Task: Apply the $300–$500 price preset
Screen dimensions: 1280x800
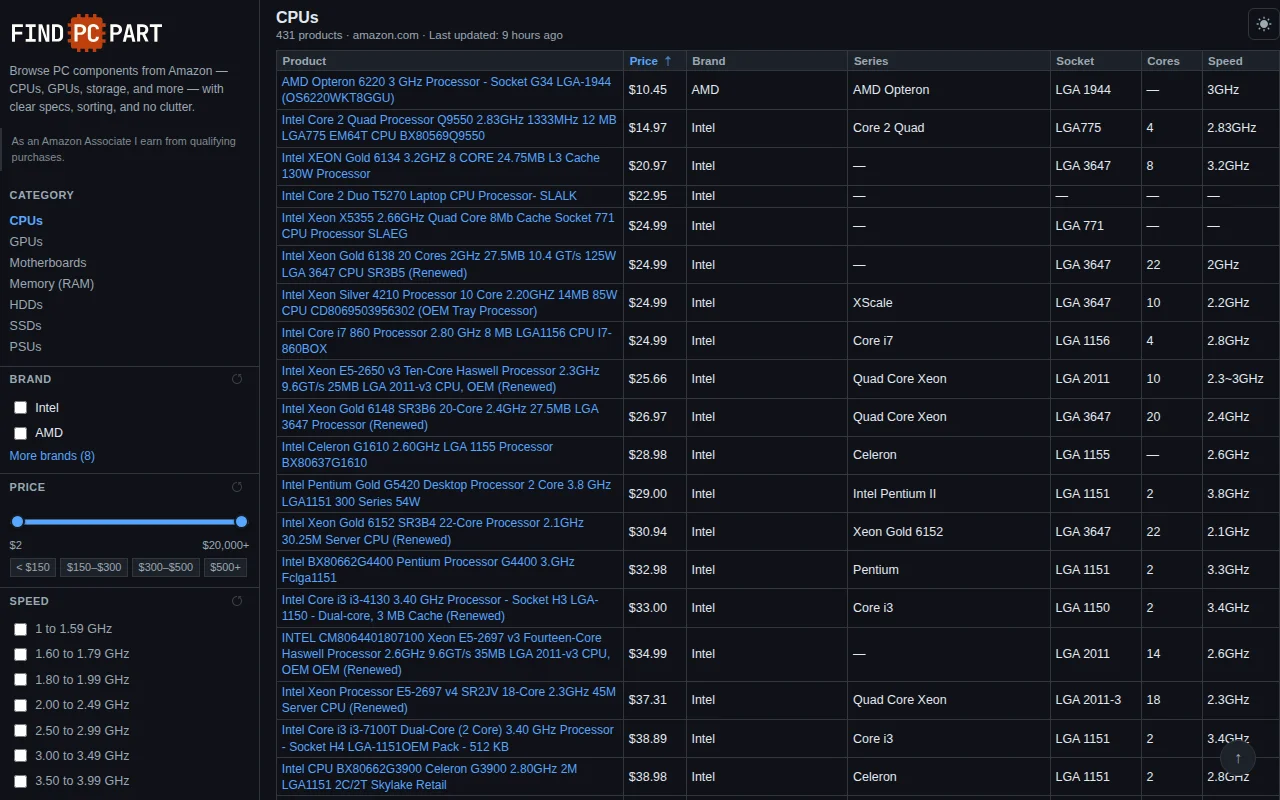Action: pyautogui.click(x=166, y=567)
